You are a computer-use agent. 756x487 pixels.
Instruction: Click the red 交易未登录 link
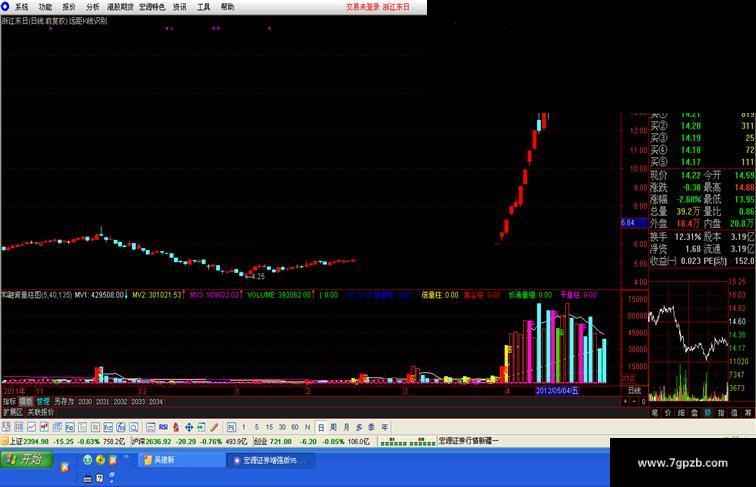pos(363,7)
